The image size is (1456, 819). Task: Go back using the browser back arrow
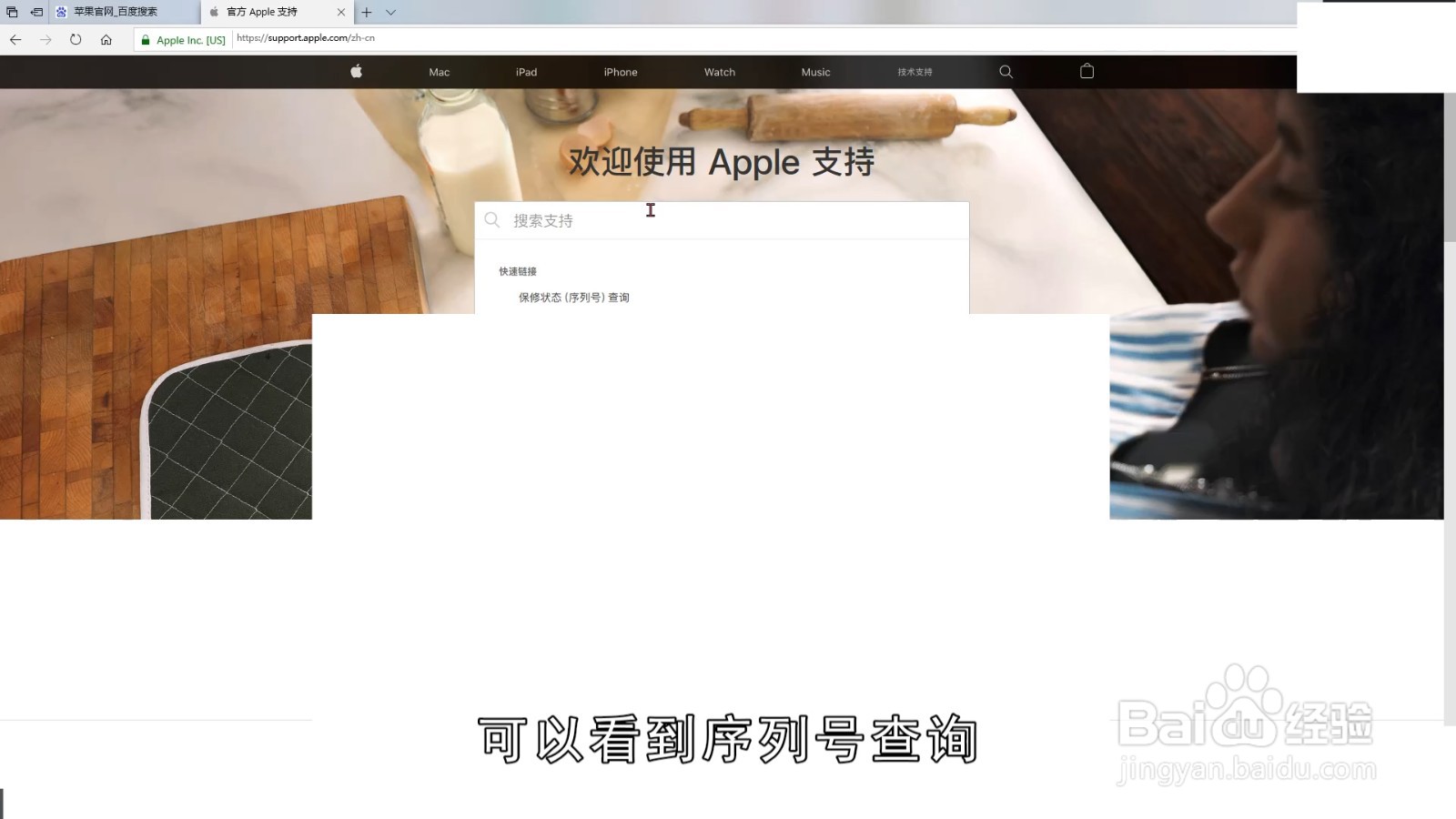15,39
